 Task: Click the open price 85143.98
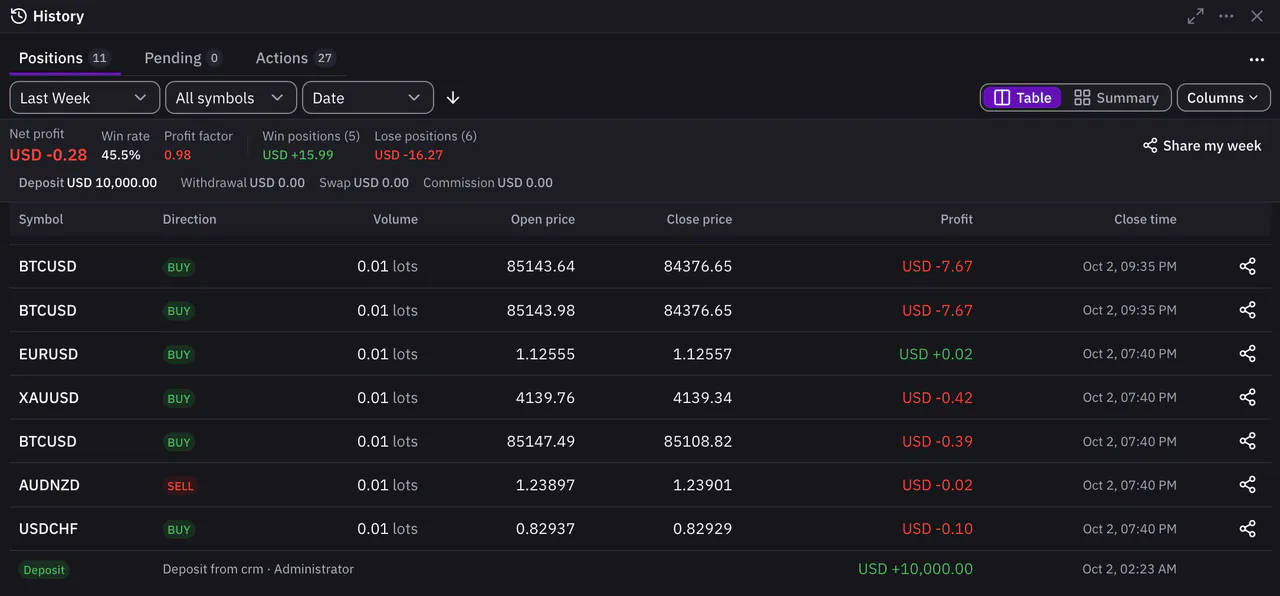pyautogui.click(x=541, y=310)
